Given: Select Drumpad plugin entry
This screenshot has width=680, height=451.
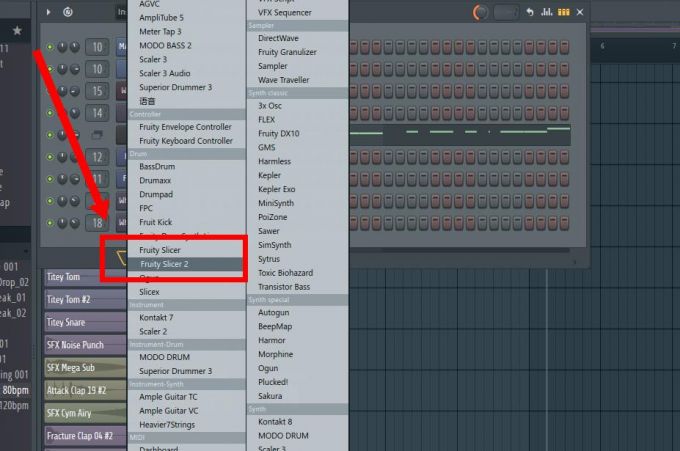Looking at the screenshot, I should [x=156, y=194].
